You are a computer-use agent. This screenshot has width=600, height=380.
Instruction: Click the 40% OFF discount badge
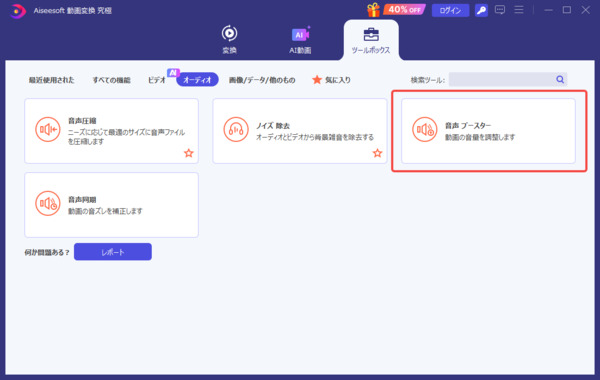pyautogui.click(x=404, y=10)
